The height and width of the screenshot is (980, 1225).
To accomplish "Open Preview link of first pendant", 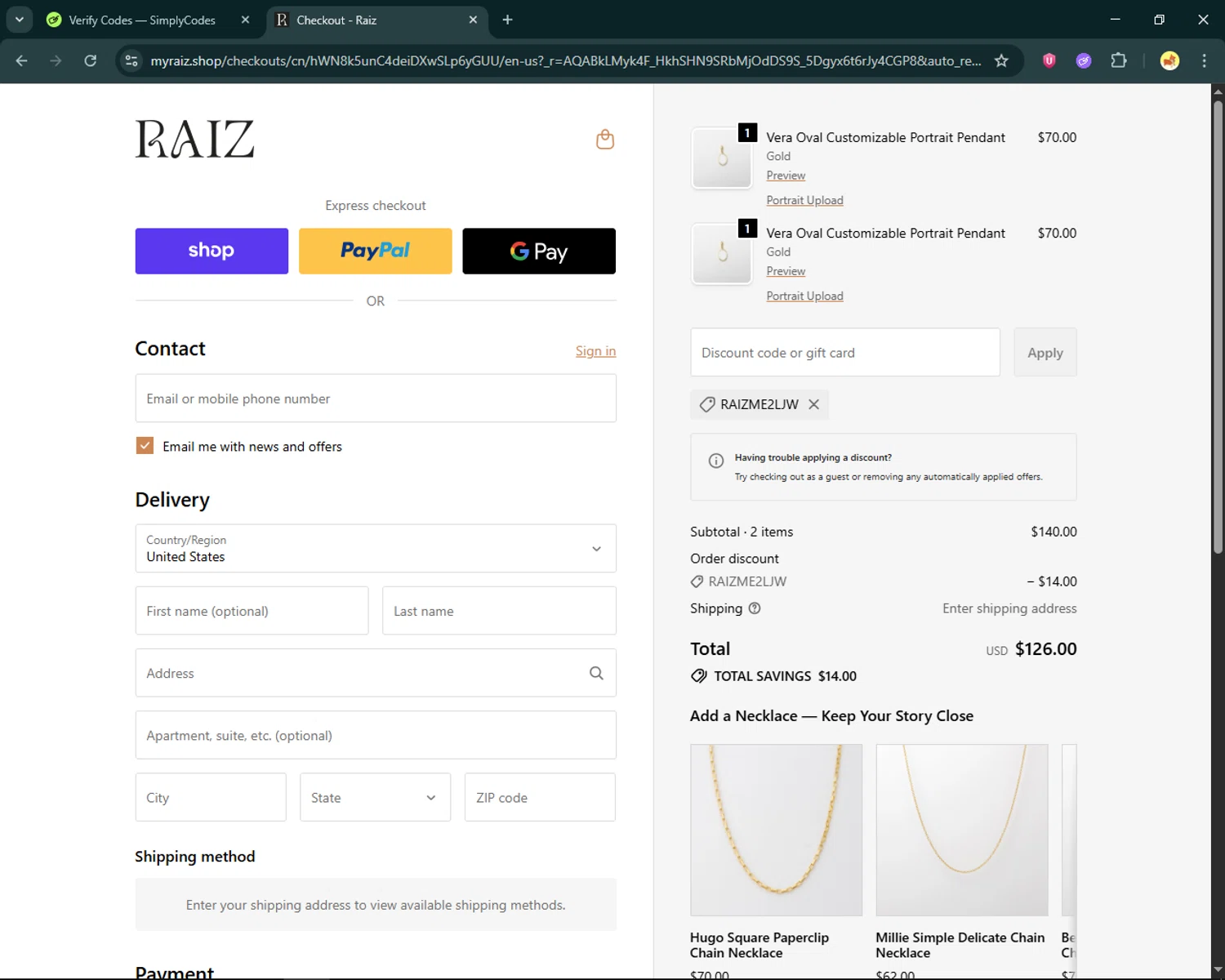I will pos(786,176).
